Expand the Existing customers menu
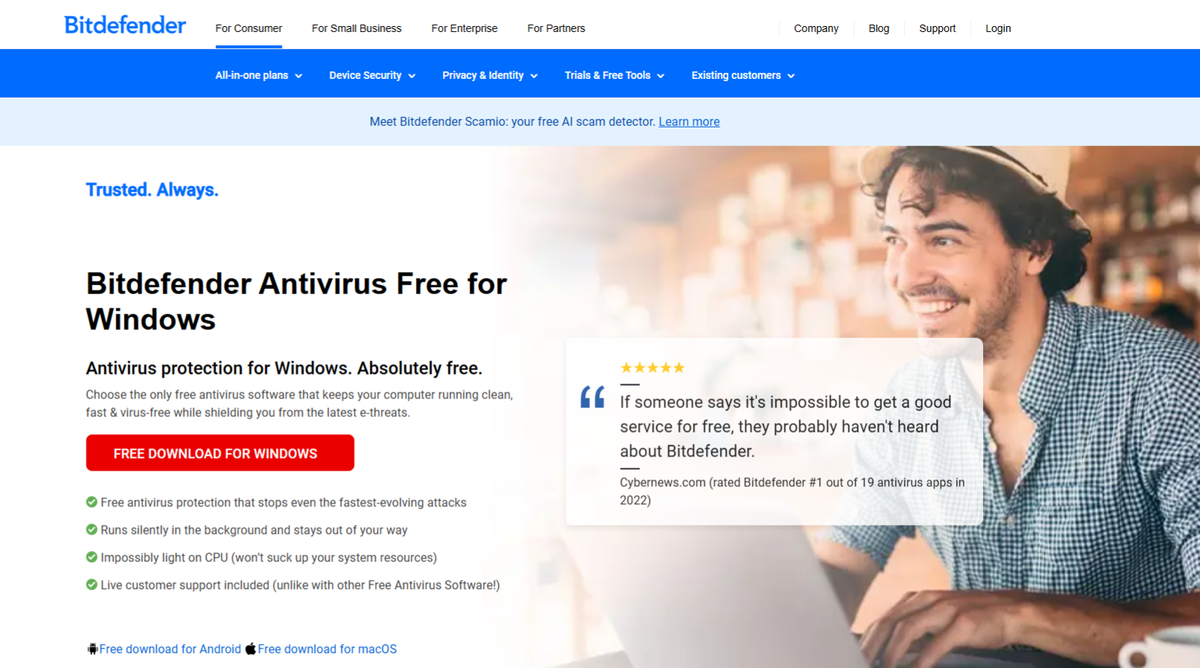 pyautogui.click(x=743, y=75)
